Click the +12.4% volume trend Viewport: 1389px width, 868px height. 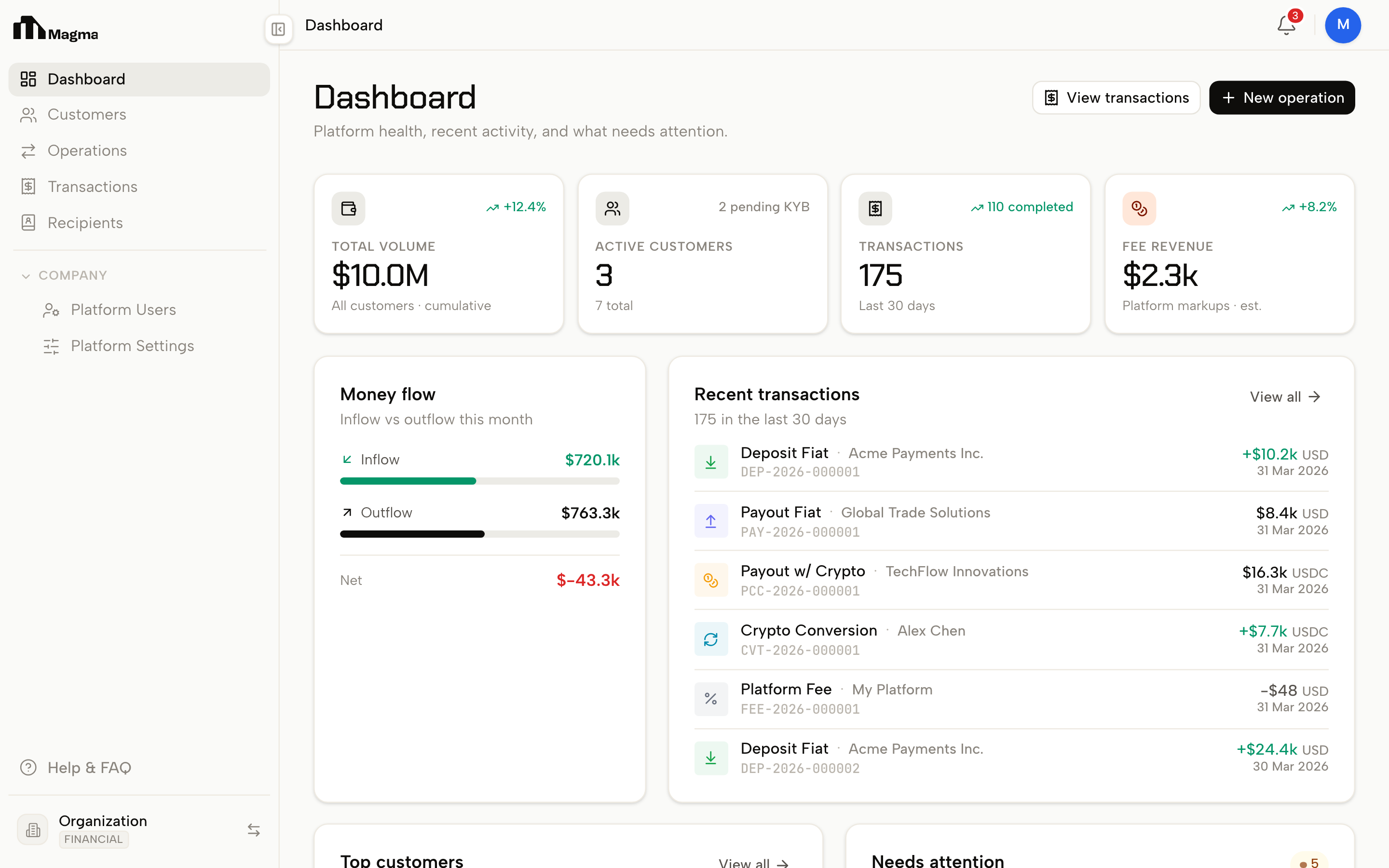[x=516, y=207]
